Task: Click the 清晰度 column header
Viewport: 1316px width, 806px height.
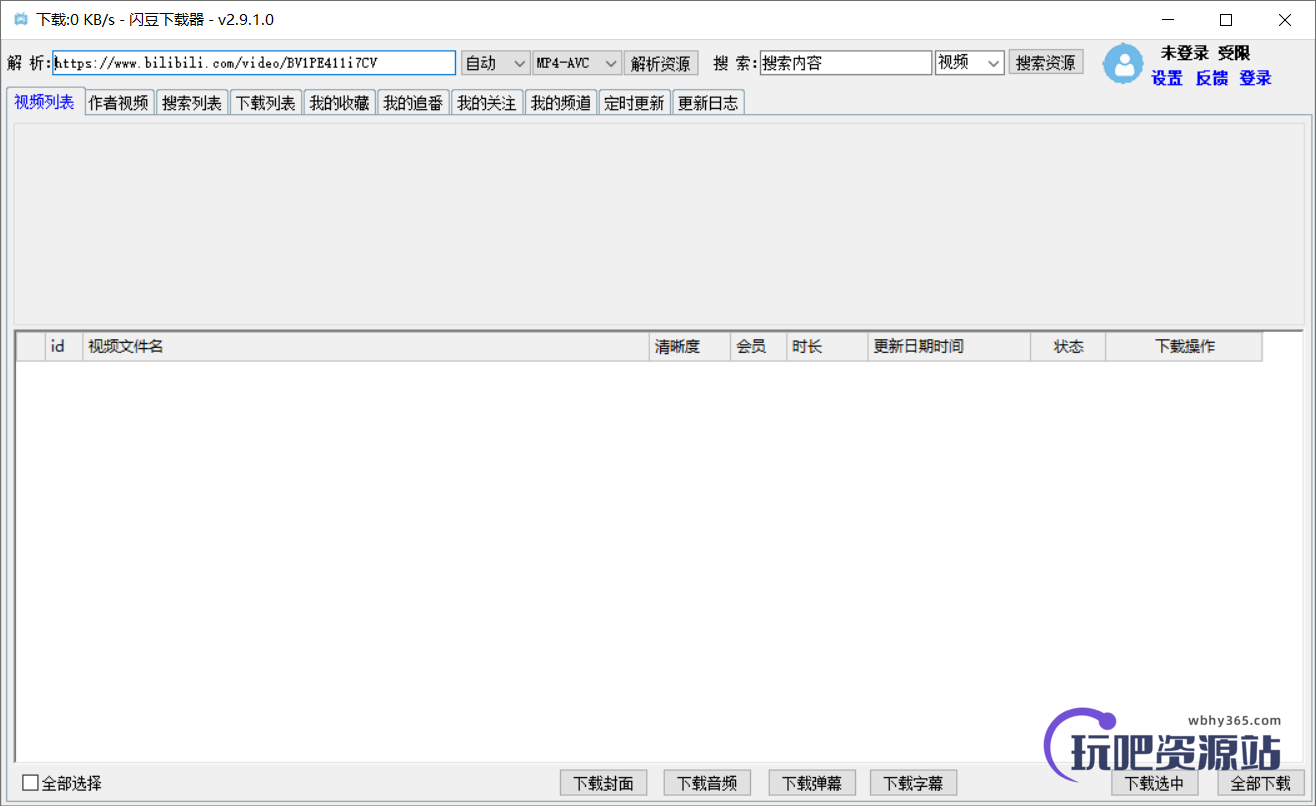Action: [x=690, y=346]
